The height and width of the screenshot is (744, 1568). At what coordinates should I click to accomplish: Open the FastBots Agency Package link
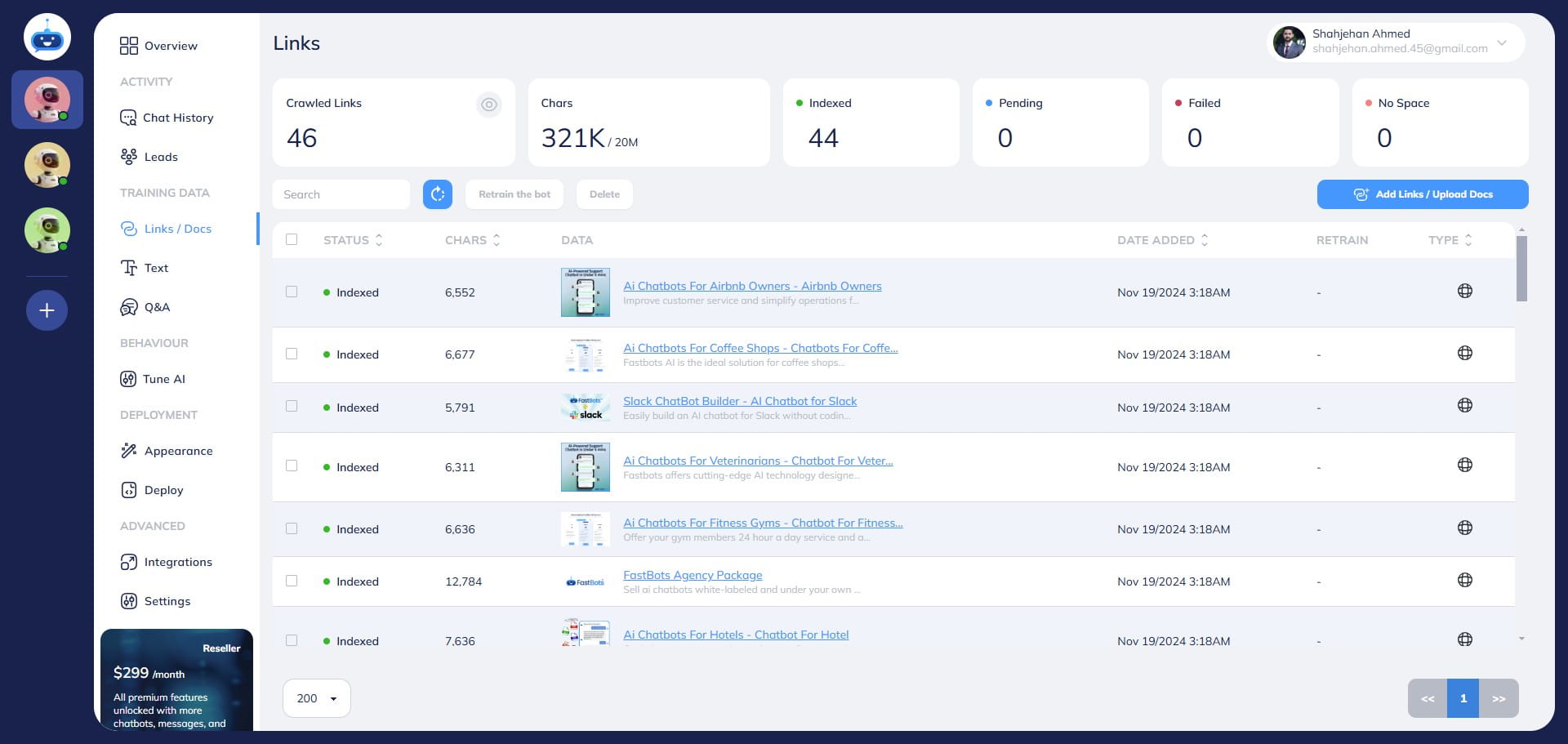tap(692, 575)
